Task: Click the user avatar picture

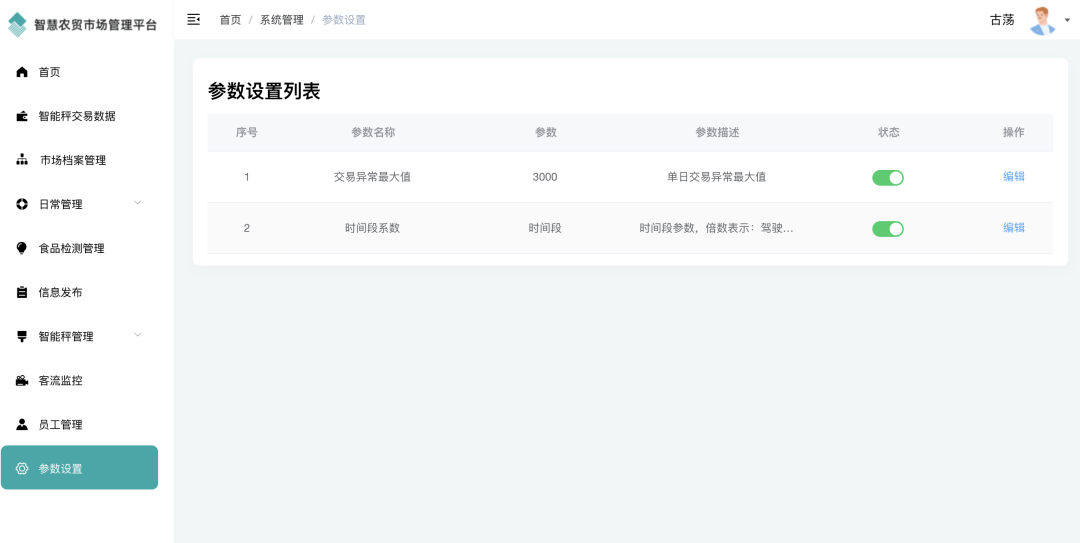Action: (x=1042, y=20)
